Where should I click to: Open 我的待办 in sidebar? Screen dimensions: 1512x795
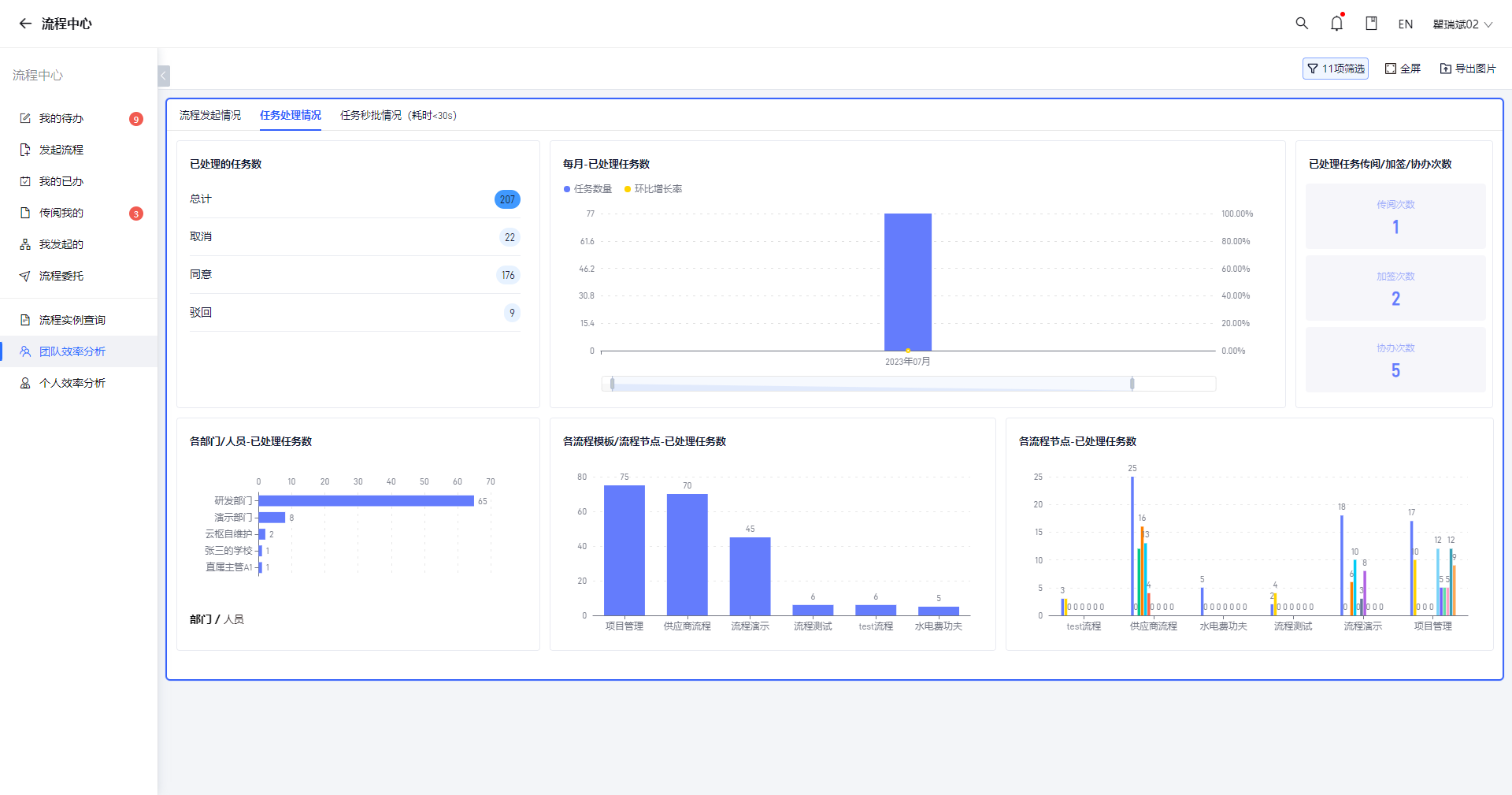click(x=79, y=118)
